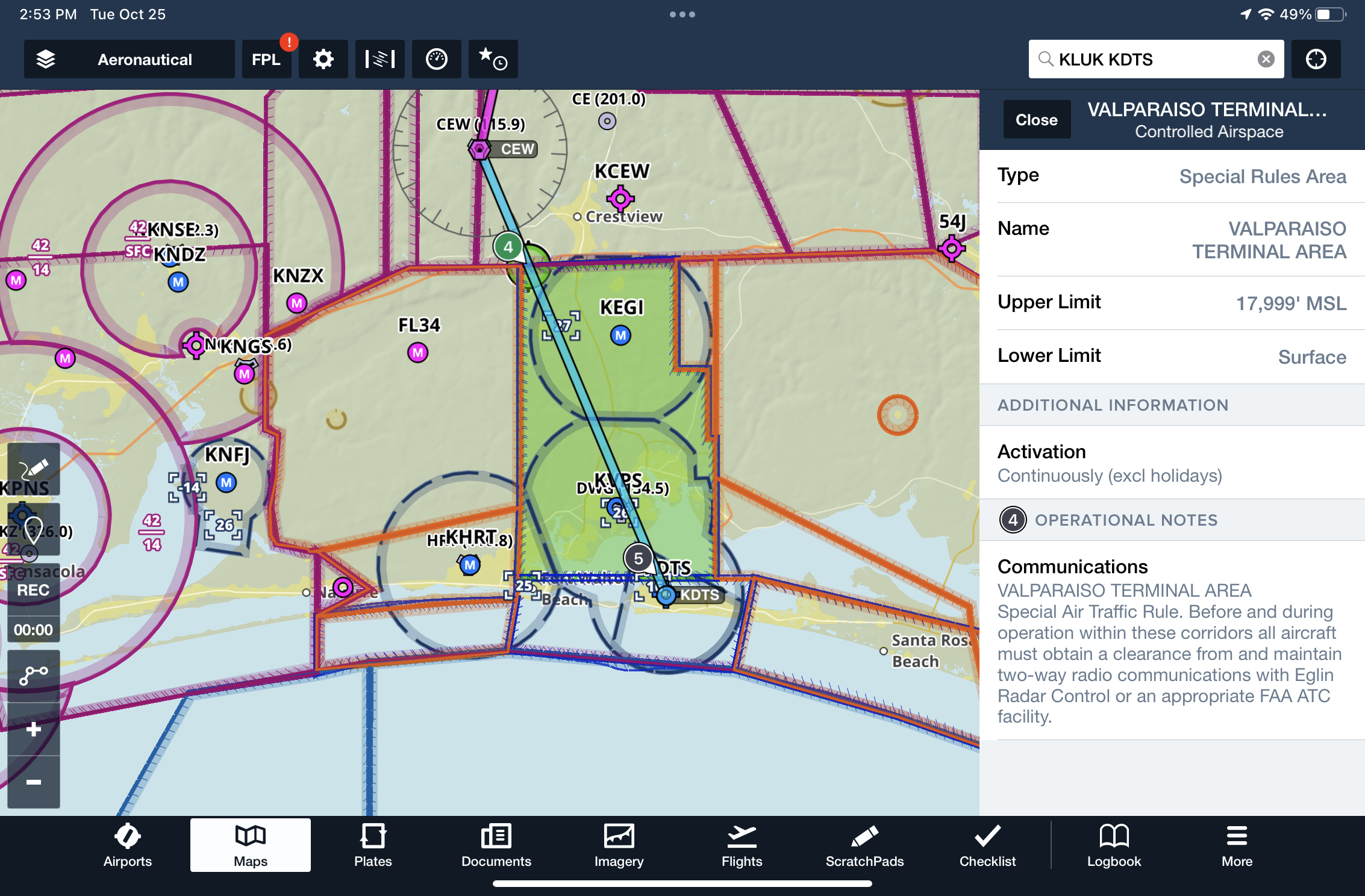Tap the CE (201.0) NDB symbol
Image resolution: width=1365 pixels, height=896 pixels.
point(607,121)
